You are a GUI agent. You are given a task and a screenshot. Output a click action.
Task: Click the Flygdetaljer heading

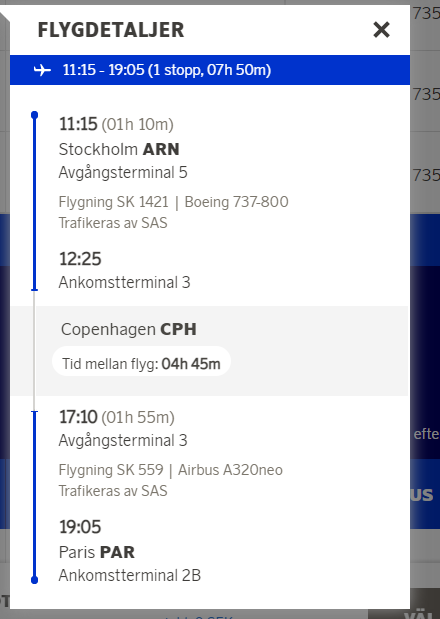click(x=111, y=30)
